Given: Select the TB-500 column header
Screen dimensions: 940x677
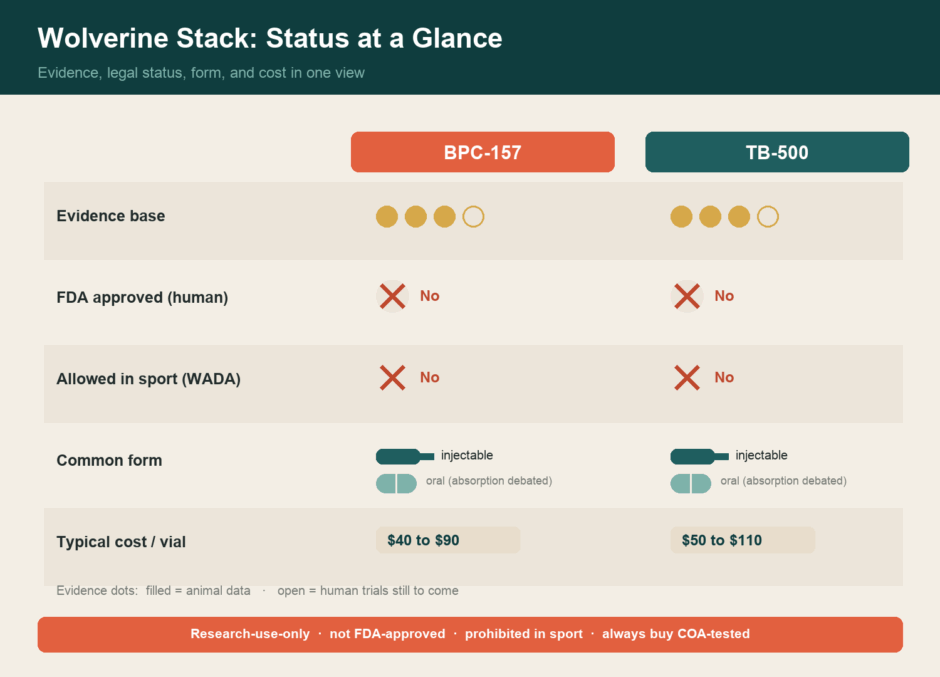Looking at the screenshot, I should tap(777, 152).
